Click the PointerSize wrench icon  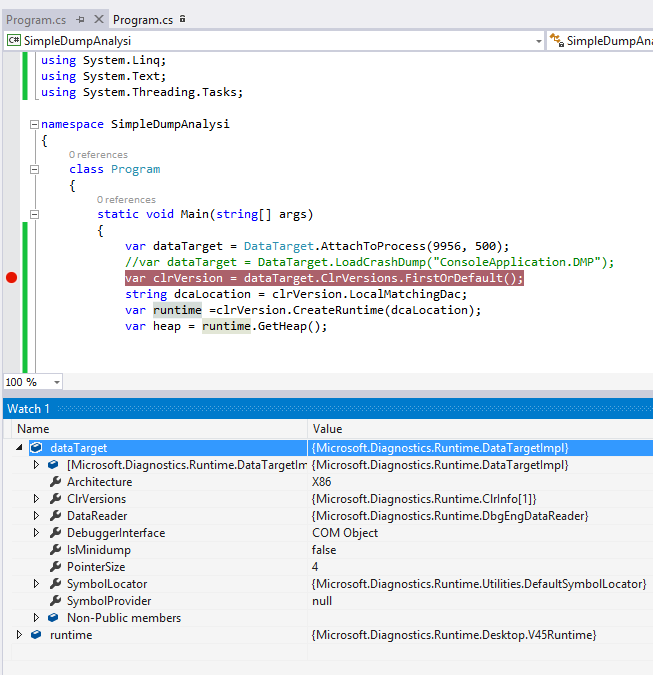coord(55,567)
